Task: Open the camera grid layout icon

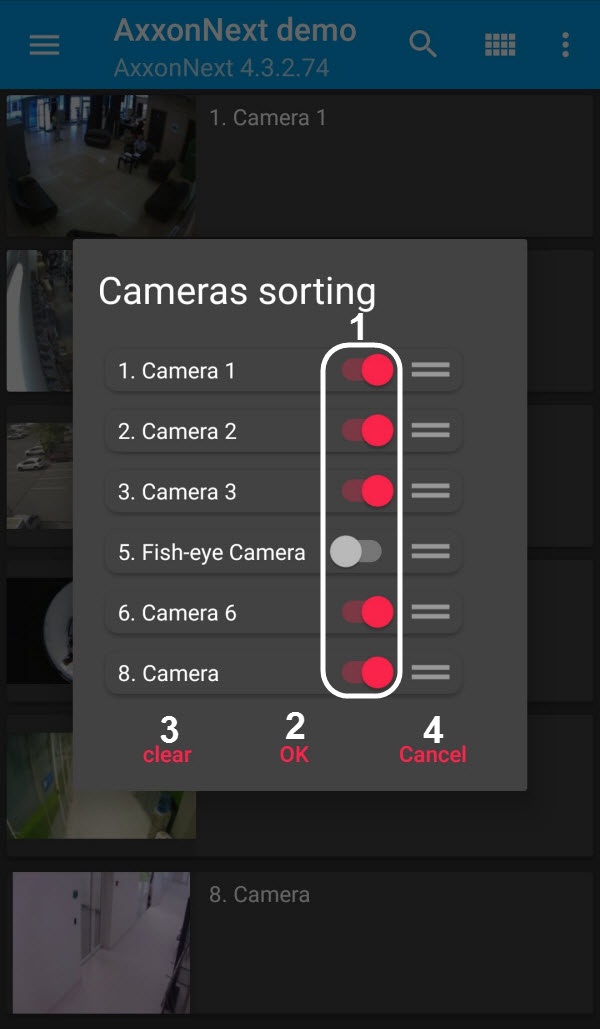Action: click(499, 45)
